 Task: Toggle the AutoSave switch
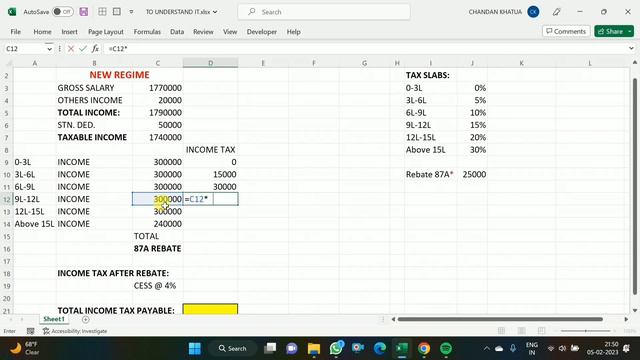(63, 12)
